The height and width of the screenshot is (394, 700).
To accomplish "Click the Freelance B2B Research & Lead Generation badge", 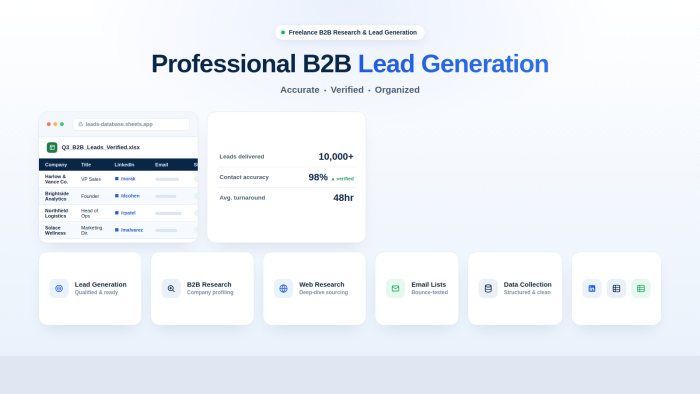I will click(x=350, y=33).
